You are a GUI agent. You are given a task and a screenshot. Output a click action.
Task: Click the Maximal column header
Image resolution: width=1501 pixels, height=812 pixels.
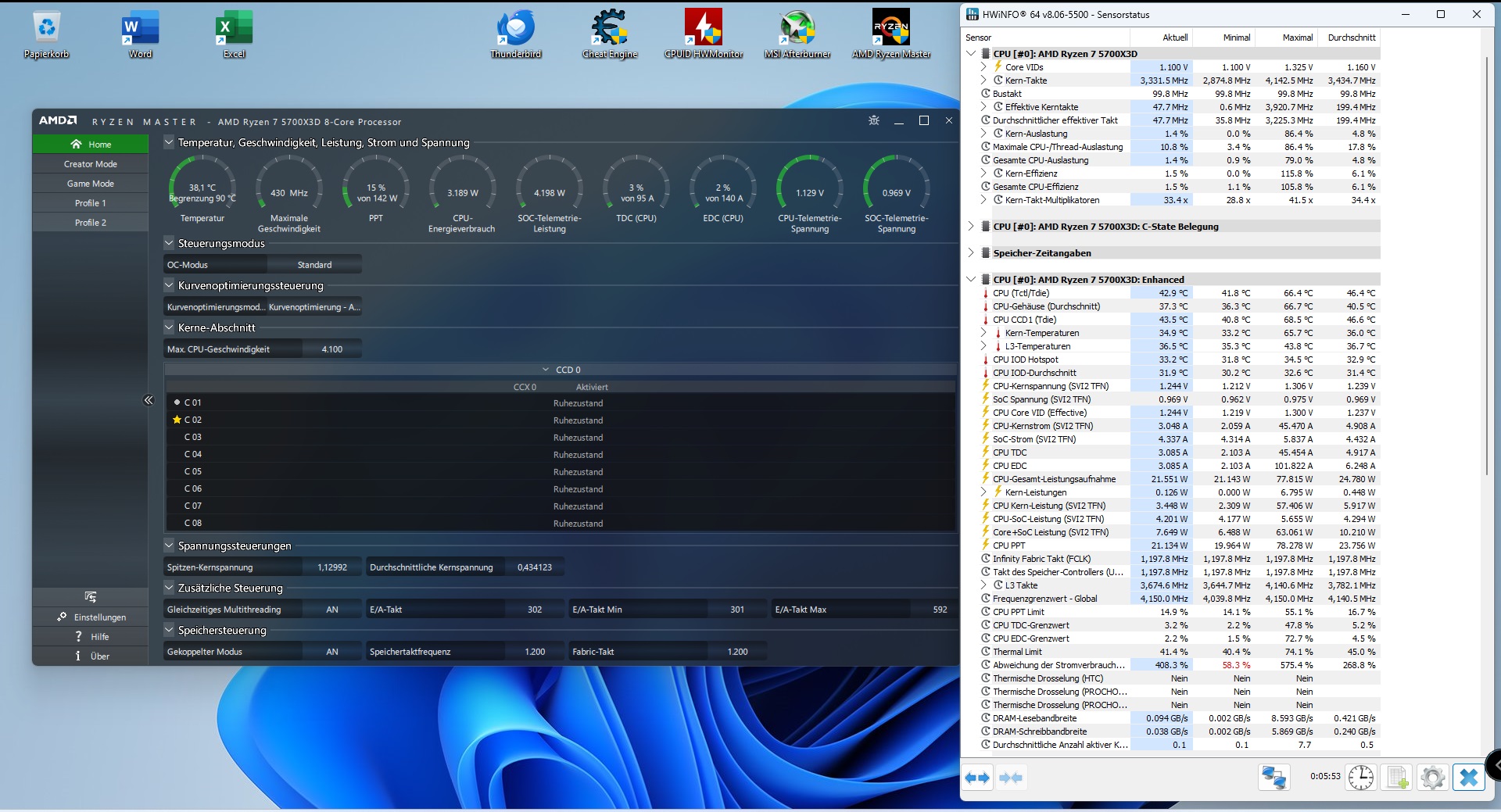pos(1286,38)
